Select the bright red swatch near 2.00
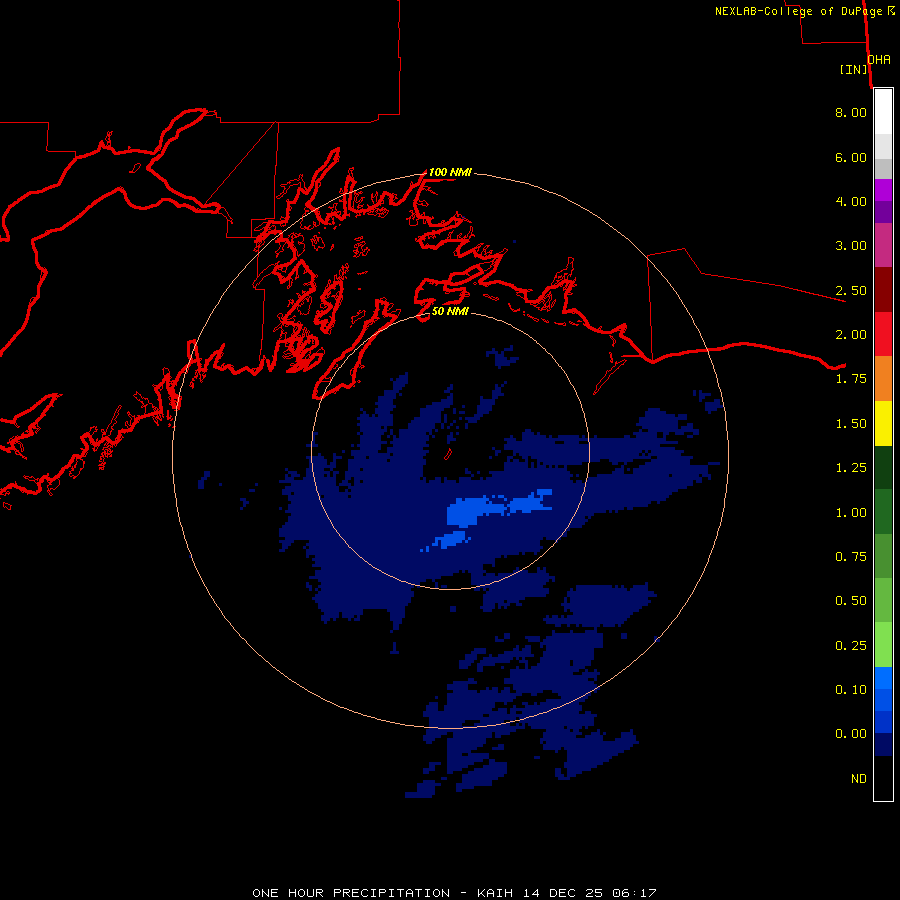Image resolution: width=900 pixels, height=900 pixels. click(x=883, y=334)
